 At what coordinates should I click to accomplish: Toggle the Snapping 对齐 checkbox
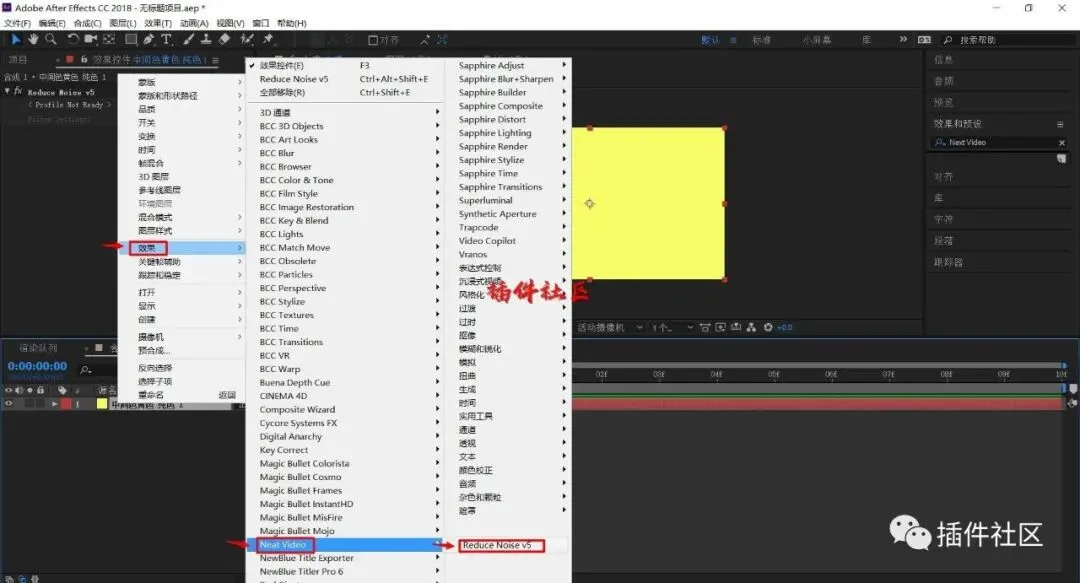tap(373, 40)
